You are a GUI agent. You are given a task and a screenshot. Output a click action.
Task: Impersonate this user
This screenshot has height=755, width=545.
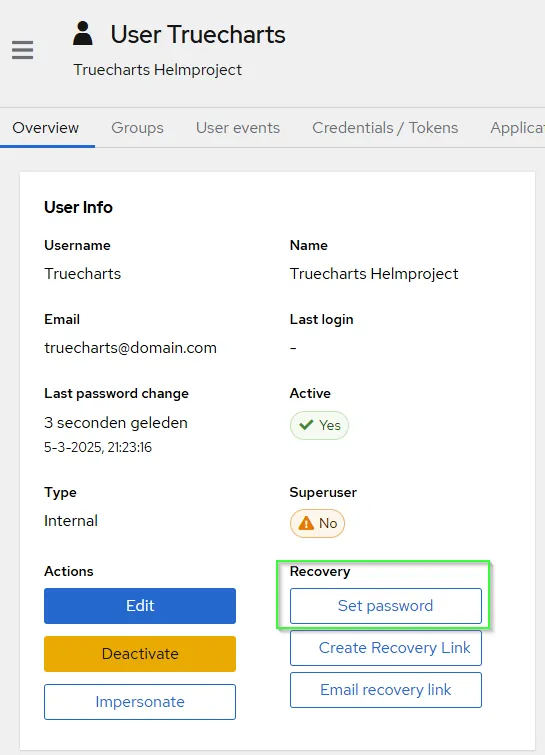[x=140, y=702]
